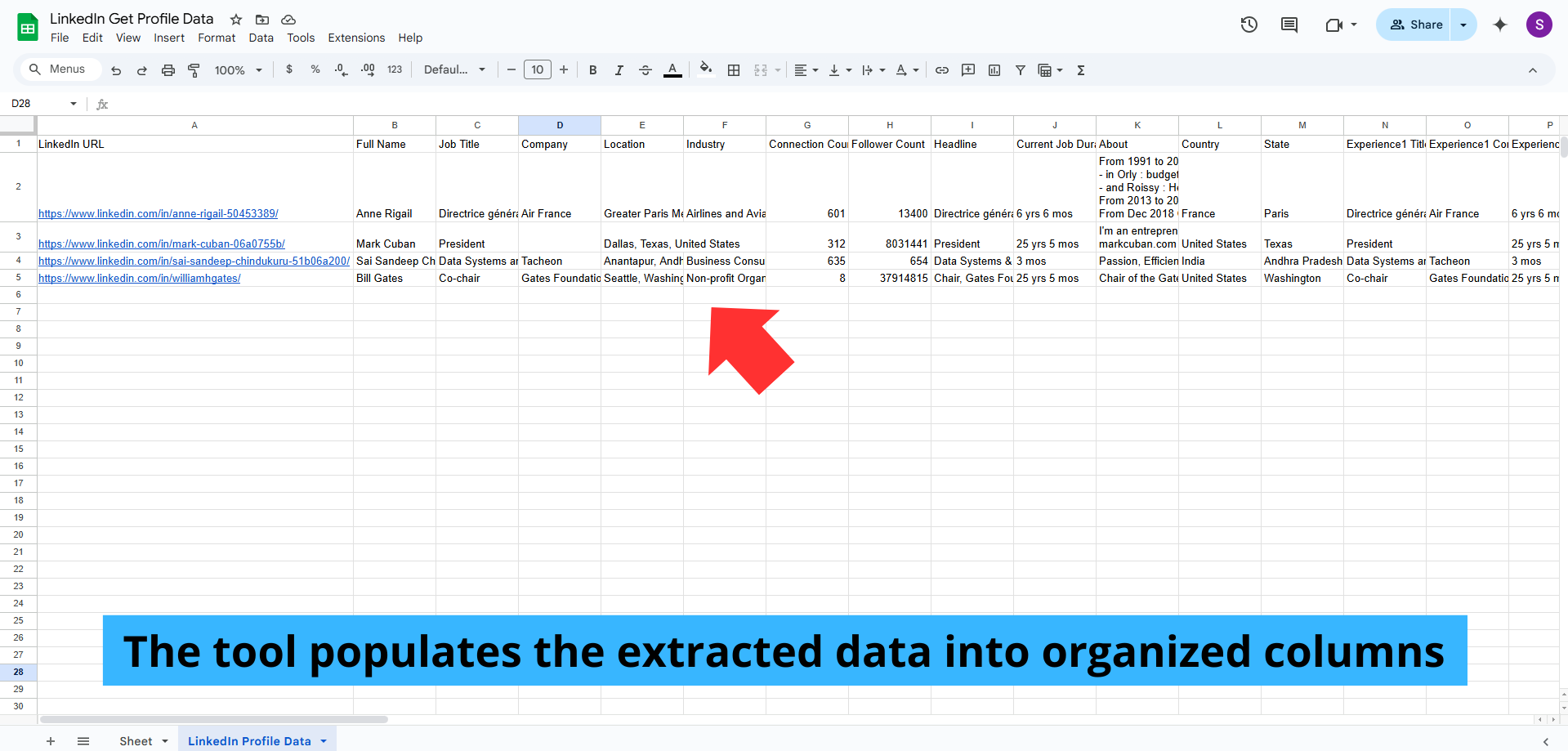
Task: Open the fill color picker
Action: 706,70
